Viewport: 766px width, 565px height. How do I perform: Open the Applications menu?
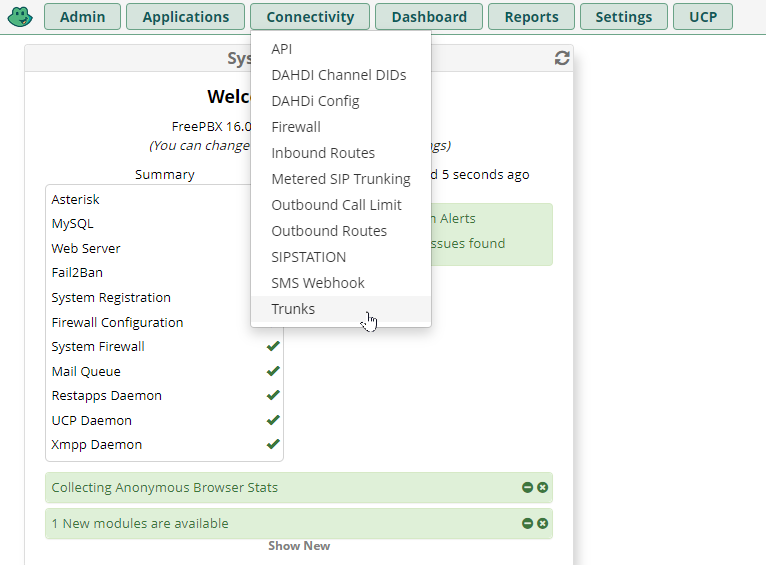pos(186,17)
